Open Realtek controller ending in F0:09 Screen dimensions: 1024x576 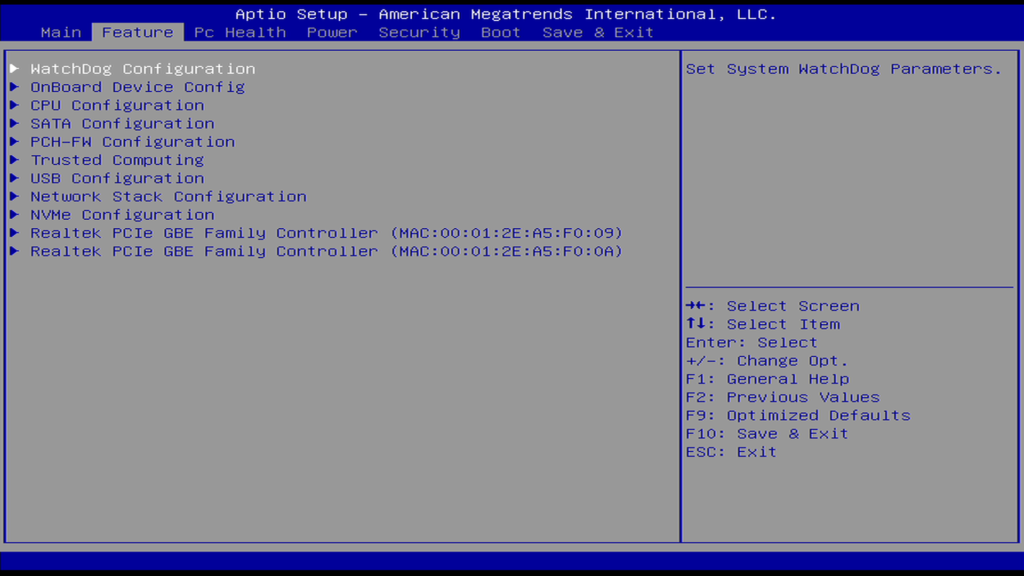point(326,233)
